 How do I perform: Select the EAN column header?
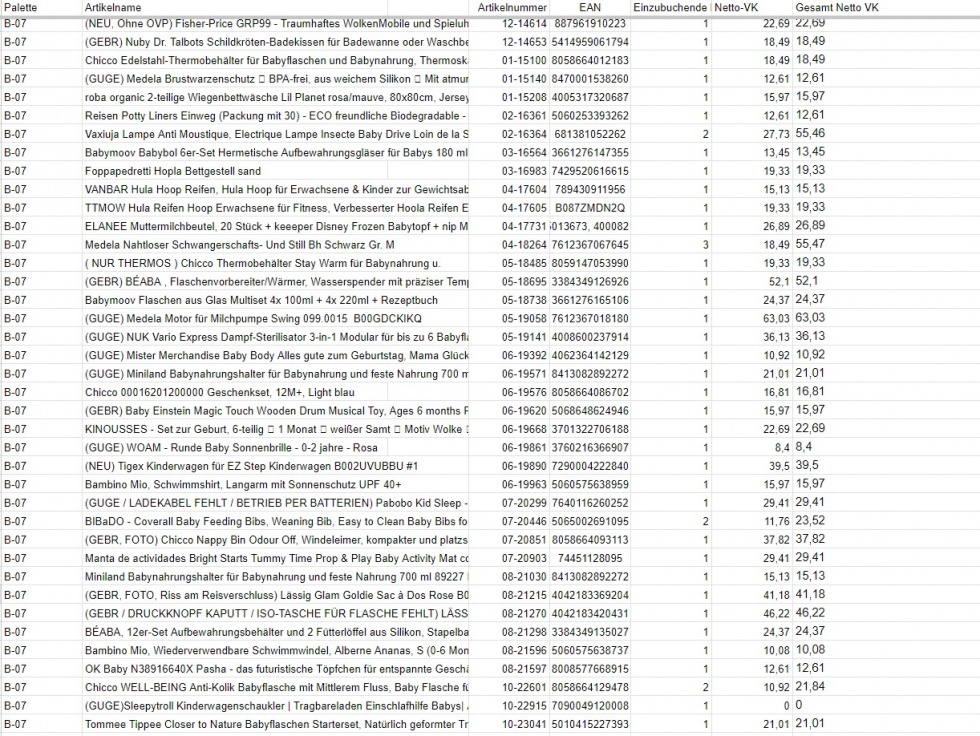click(x=589, y=7)
